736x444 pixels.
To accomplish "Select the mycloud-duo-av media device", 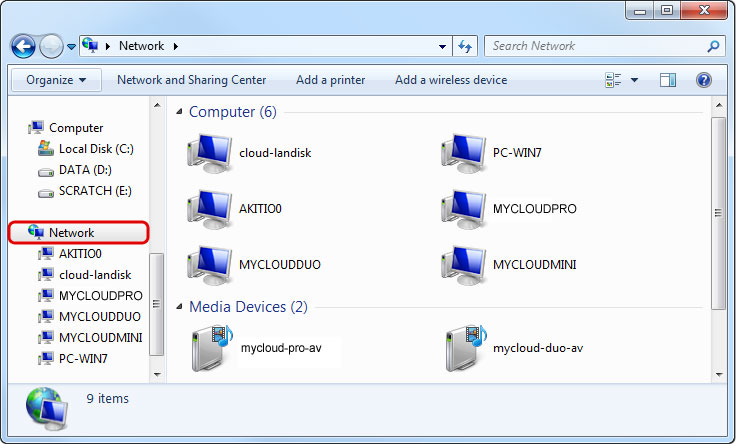I will (x=465, y=348).
